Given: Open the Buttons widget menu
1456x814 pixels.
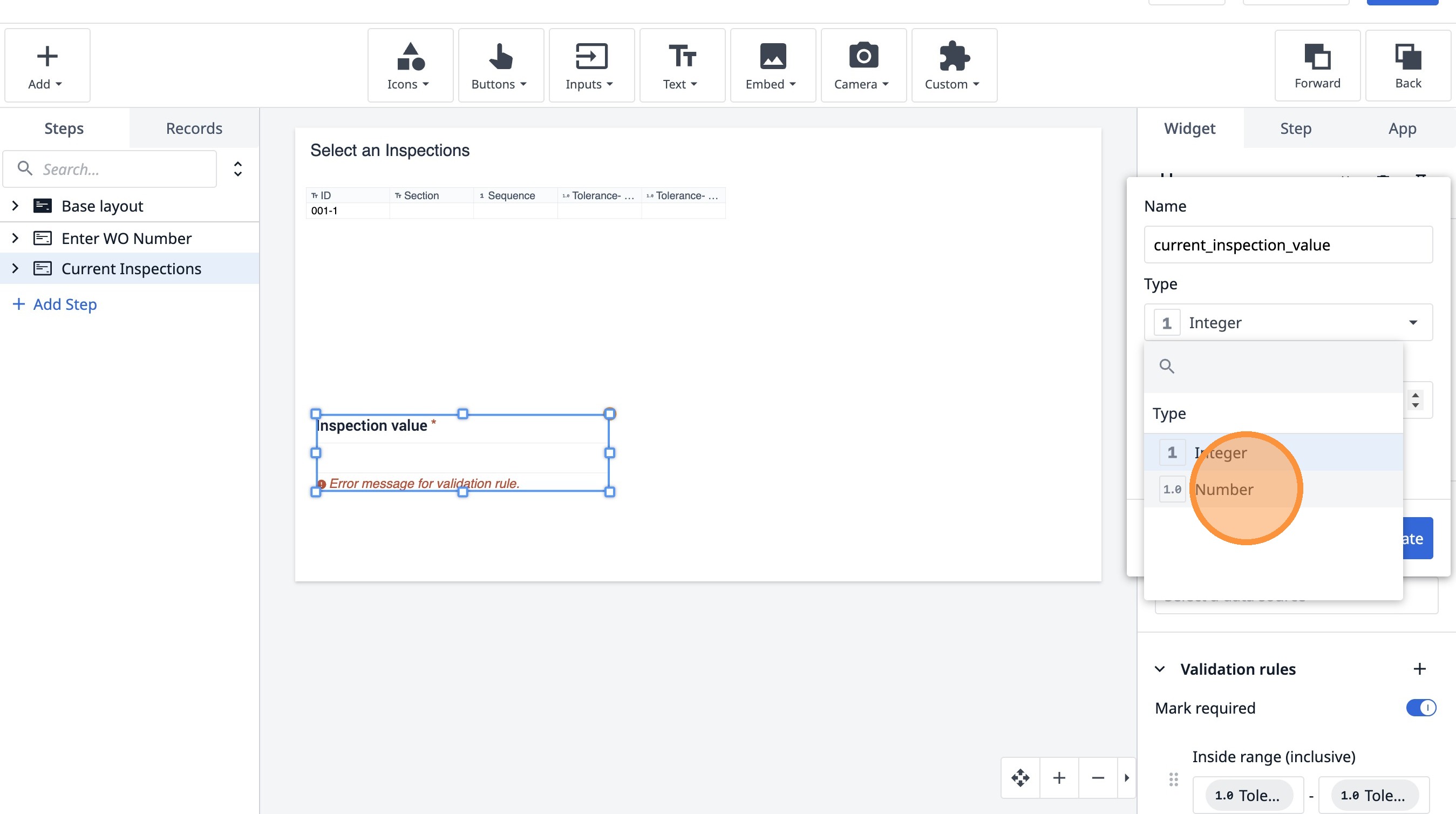Looking at the screenshot, I should coord(500,65).
